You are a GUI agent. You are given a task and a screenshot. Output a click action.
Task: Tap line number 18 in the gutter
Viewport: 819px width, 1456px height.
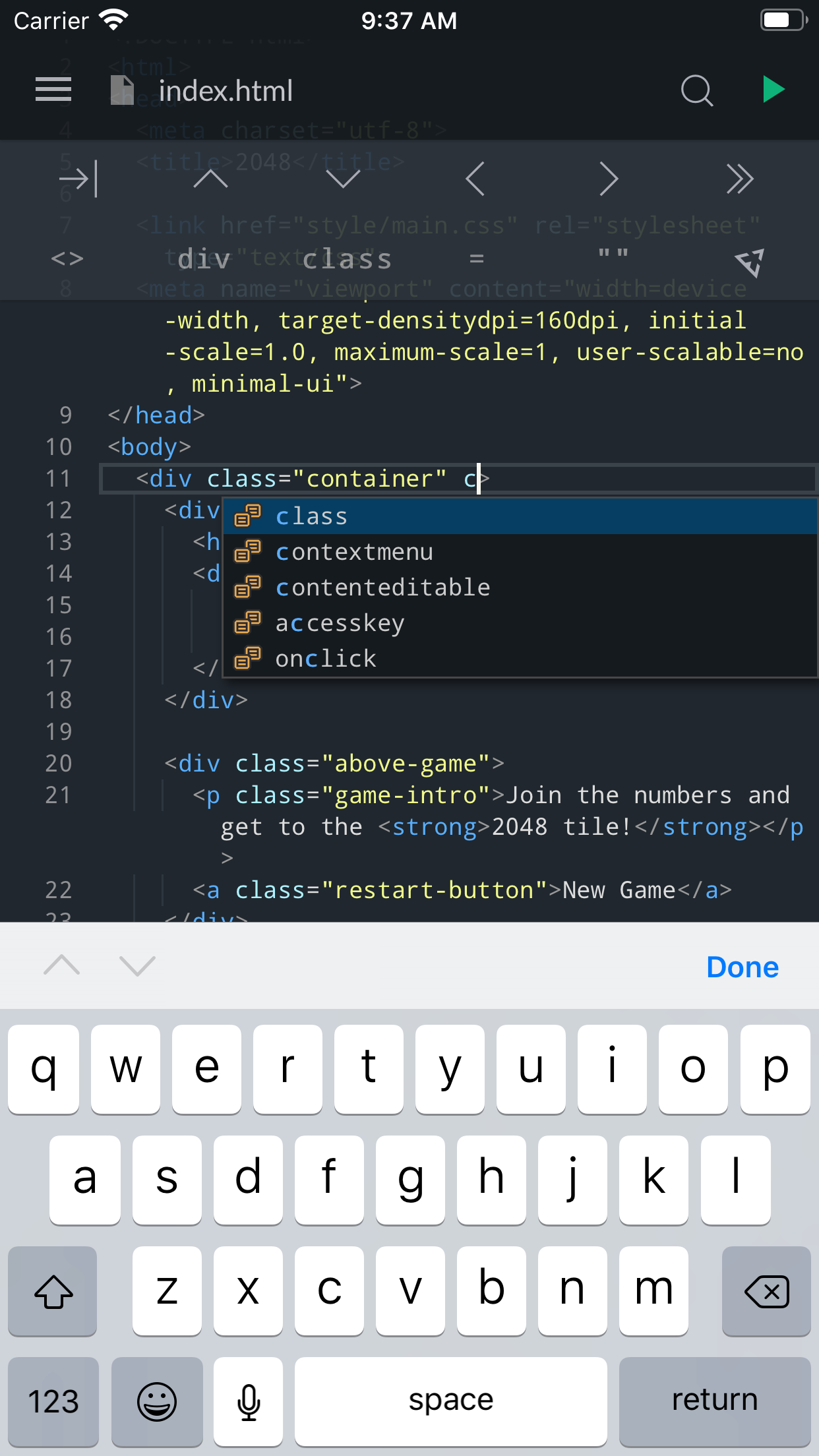pos(59,700)
